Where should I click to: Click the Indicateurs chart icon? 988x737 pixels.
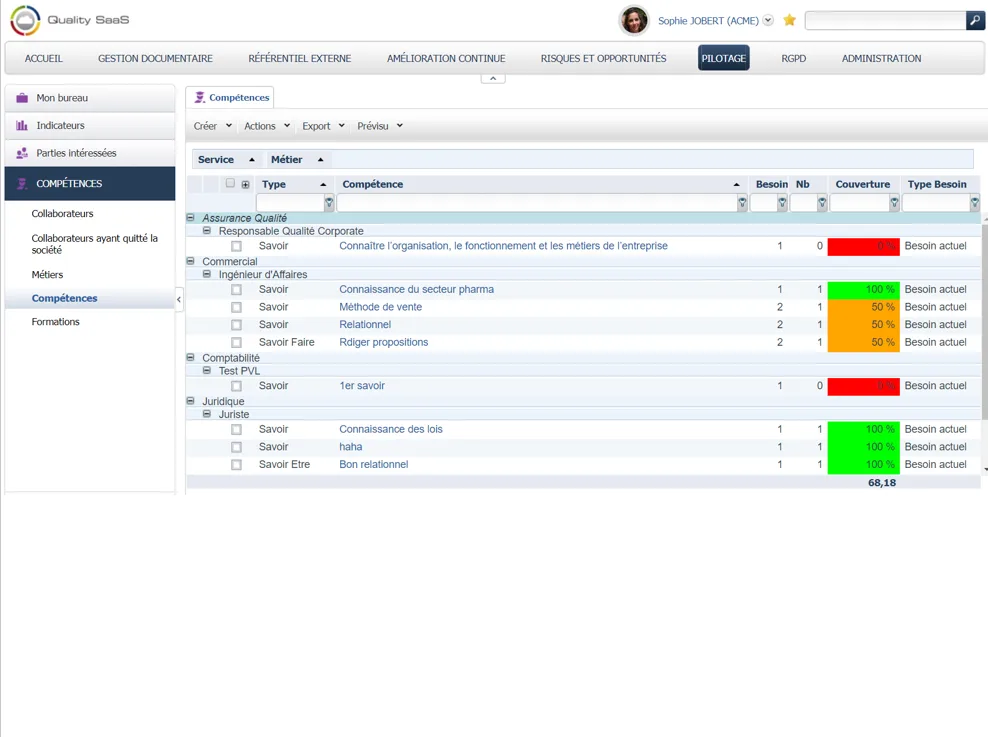pyautogui.click(x=22, y=125)
